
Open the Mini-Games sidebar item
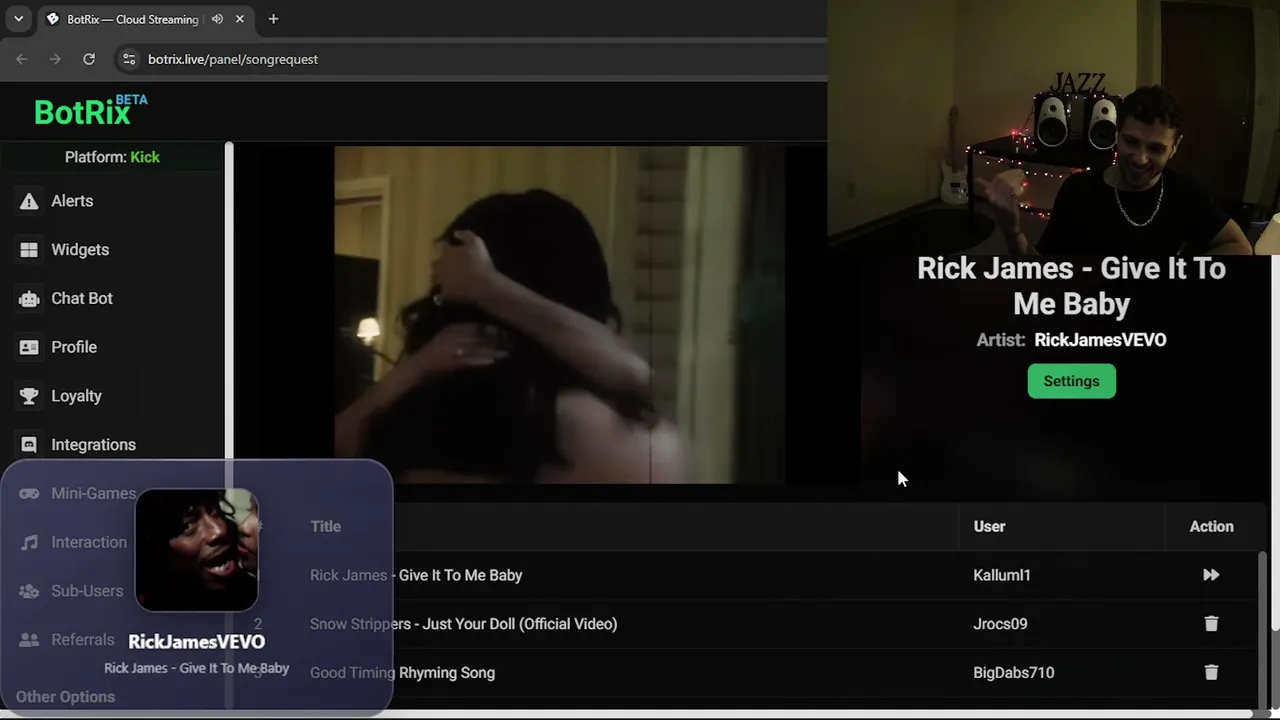click(x=80, y=493)
